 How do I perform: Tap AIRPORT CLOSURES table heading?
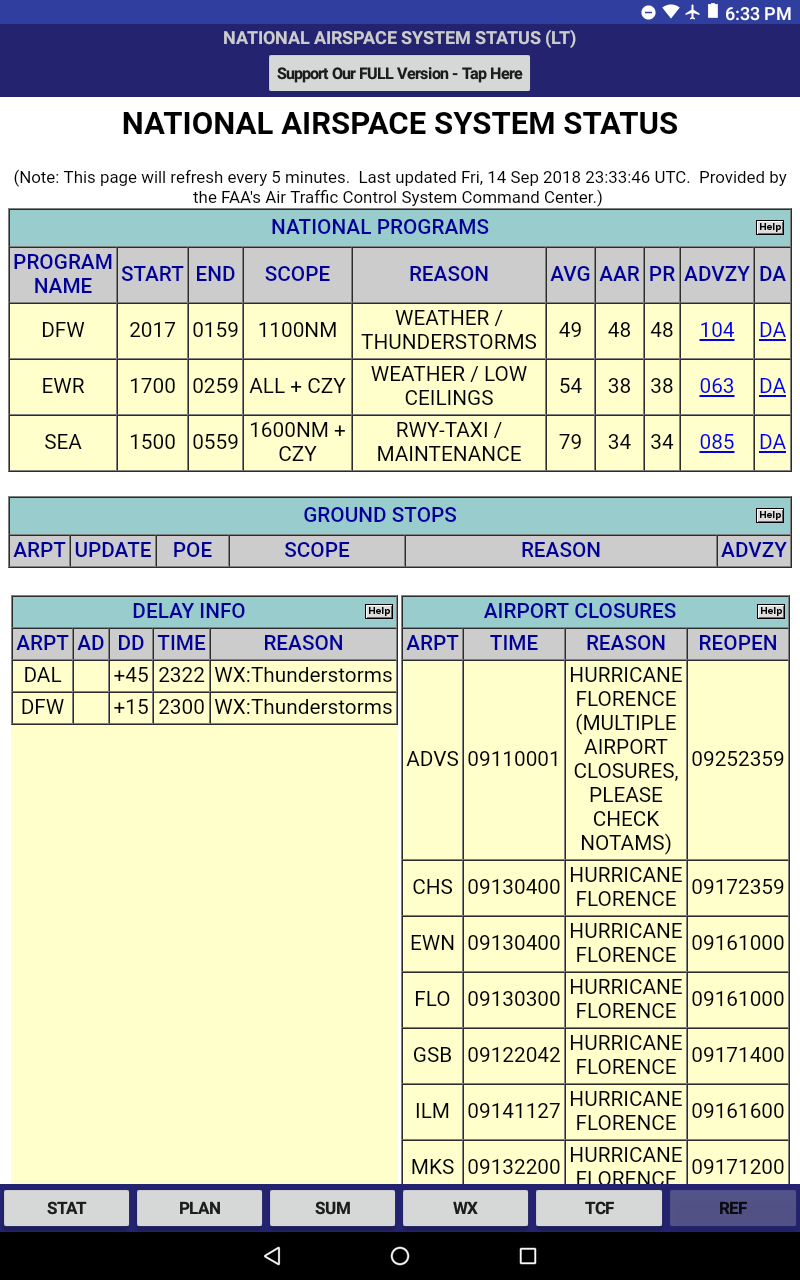(x=580, y=611)
